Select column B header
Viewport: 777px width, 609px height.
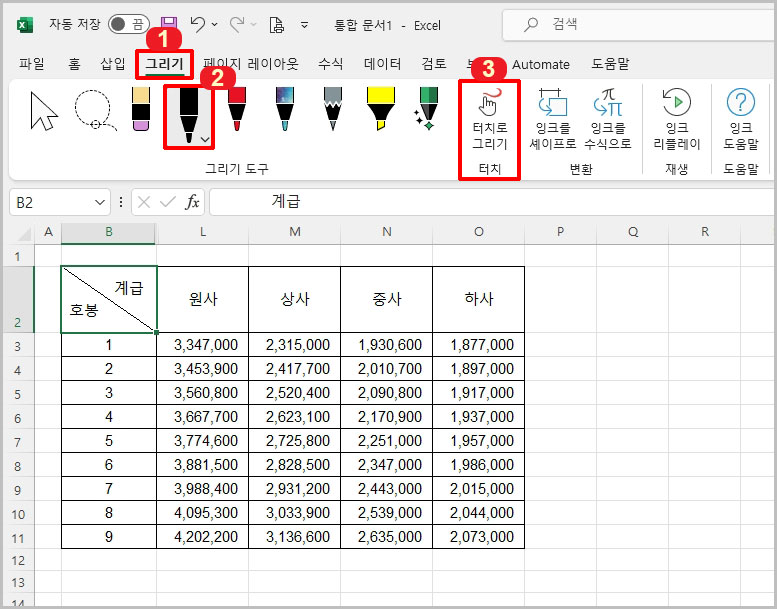coord(109,232)
